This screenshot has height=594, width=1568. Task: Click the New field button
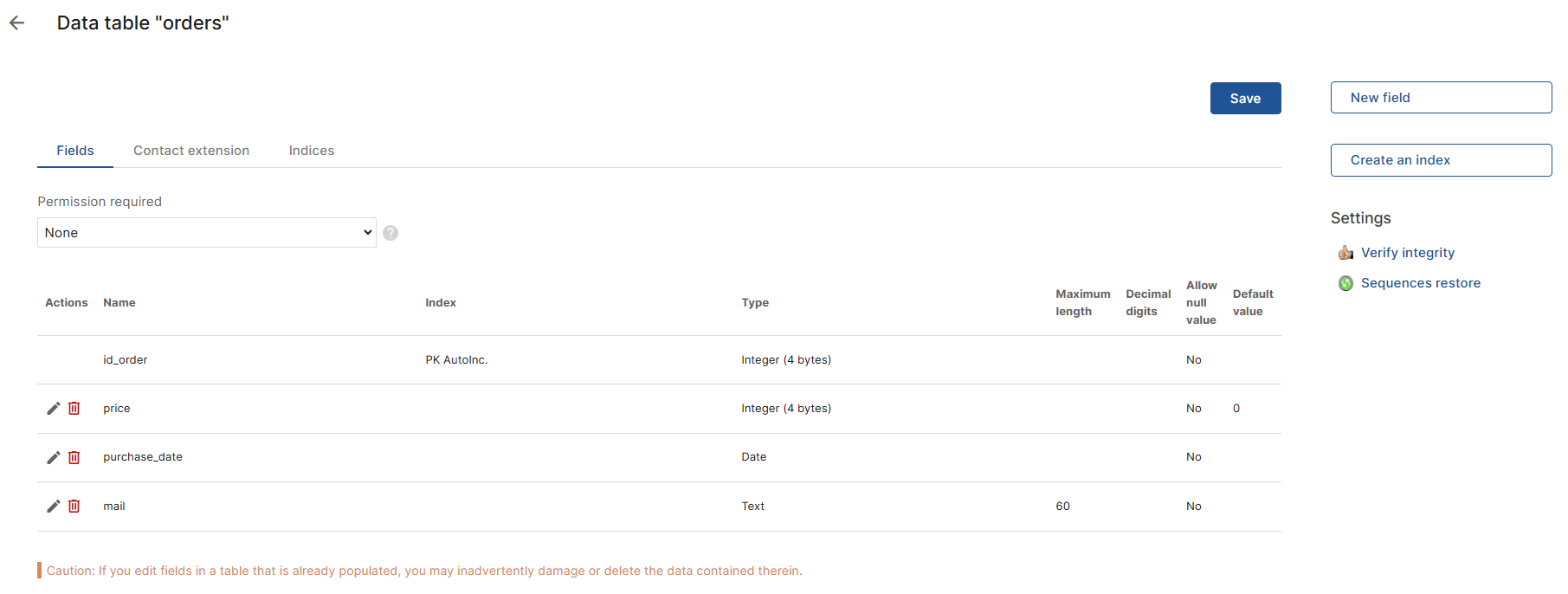[1441, 98]
